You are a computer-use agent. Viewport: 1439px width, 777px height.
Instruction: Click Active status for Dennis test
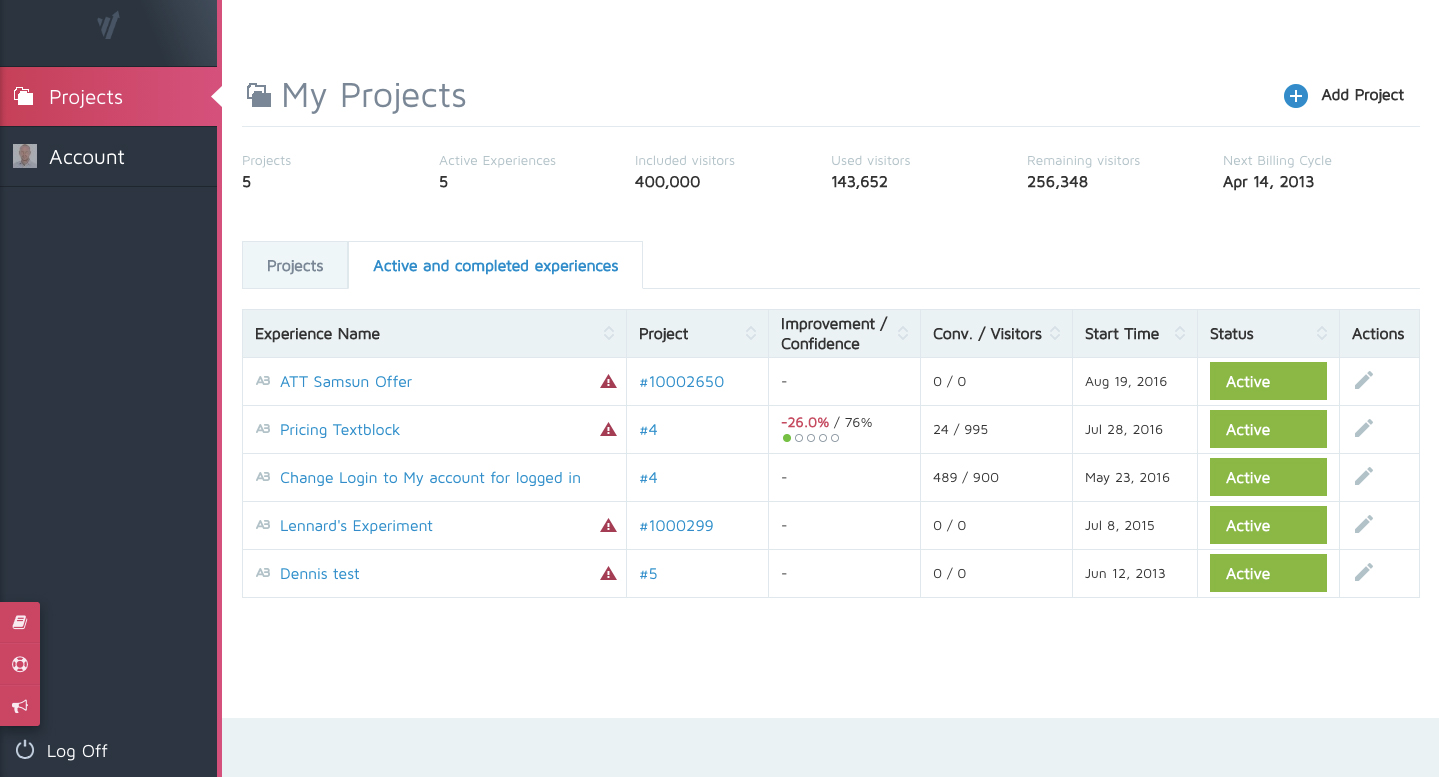coord(1268,574)
